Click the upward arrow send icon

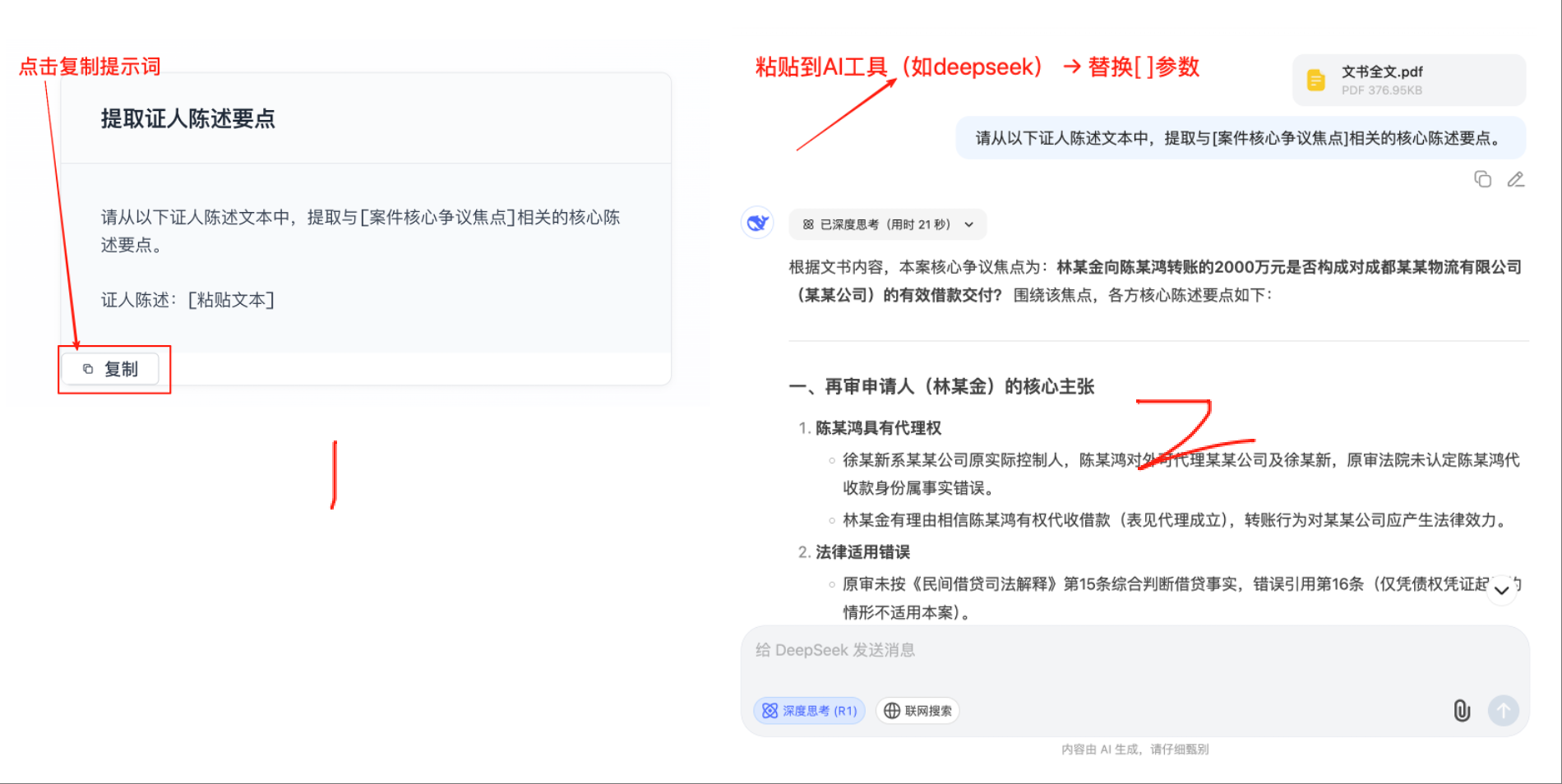click(1504, 710)
